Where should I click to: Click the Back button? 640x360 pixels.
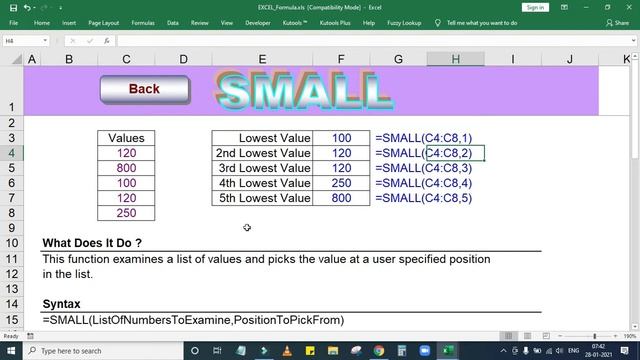[144, 89]
